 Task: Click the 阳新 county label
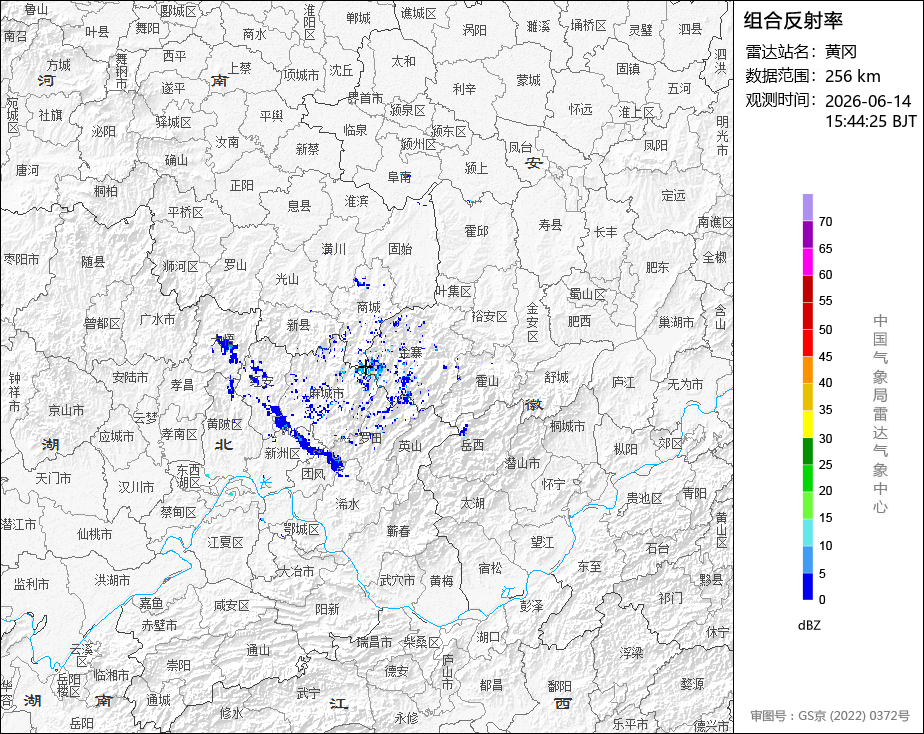pyautogui.click(x=327, y=609)
